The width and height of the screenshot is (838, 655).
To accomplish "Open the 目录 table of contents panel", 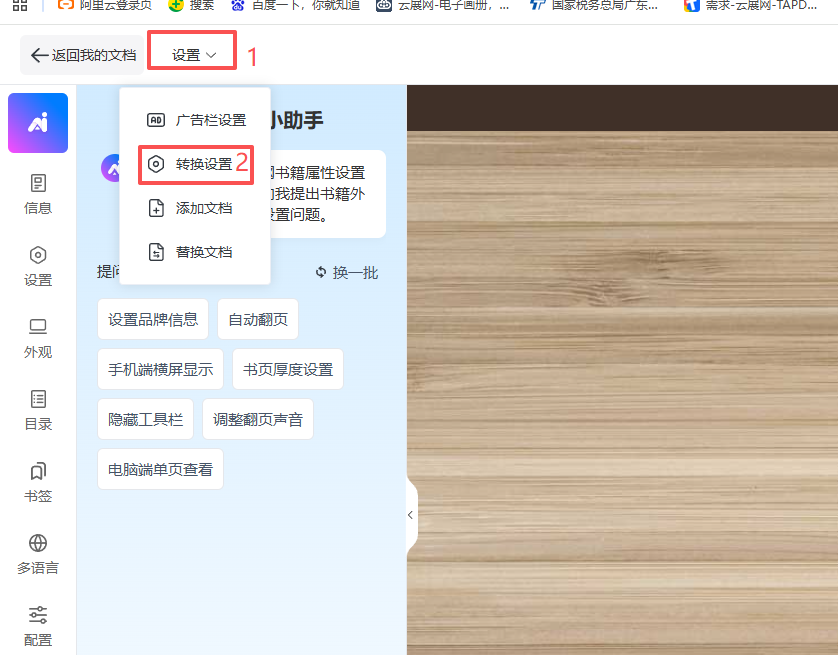I will tap(38, 410).
